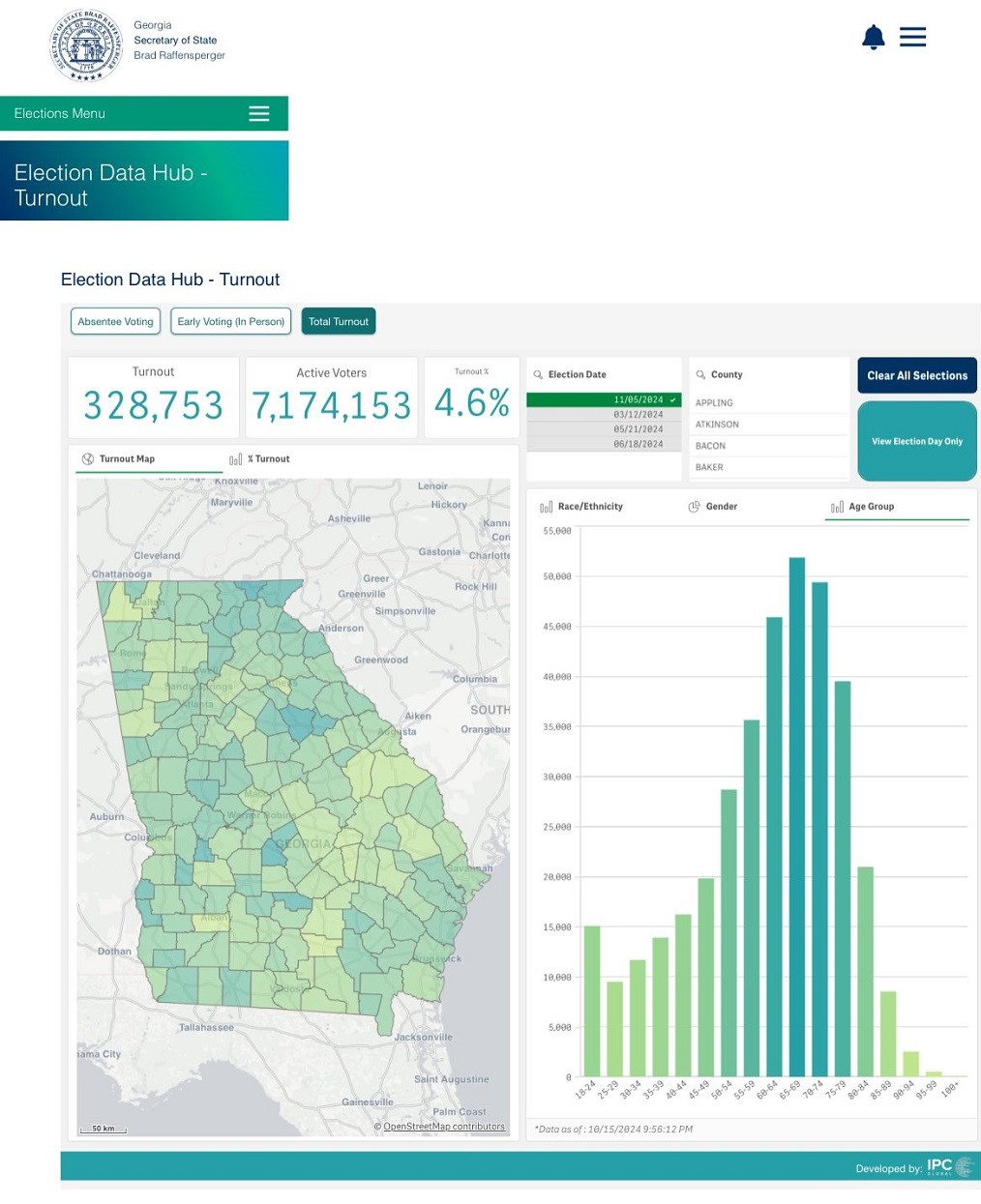Click the Gender pie chart icon
Viewport: 981px width, 1204px height.
pos(694,507)
